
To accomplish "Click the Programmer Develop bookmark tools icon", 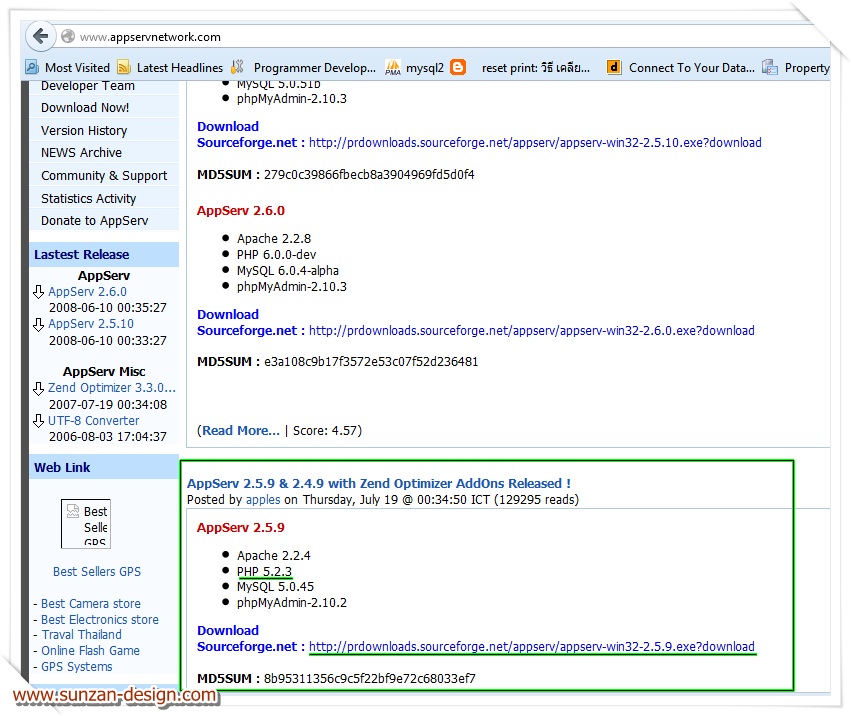I will (237, 67).
